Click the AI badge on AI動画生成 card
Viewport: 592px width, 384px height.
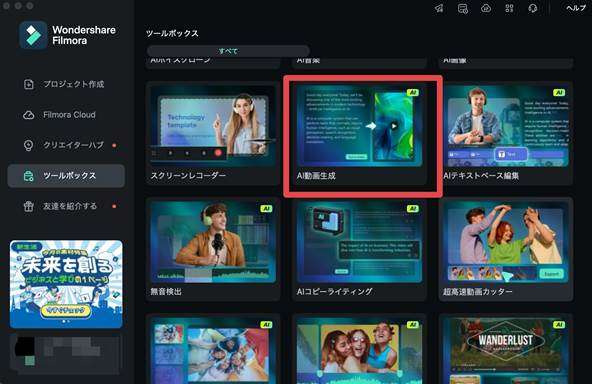(413, 93)
